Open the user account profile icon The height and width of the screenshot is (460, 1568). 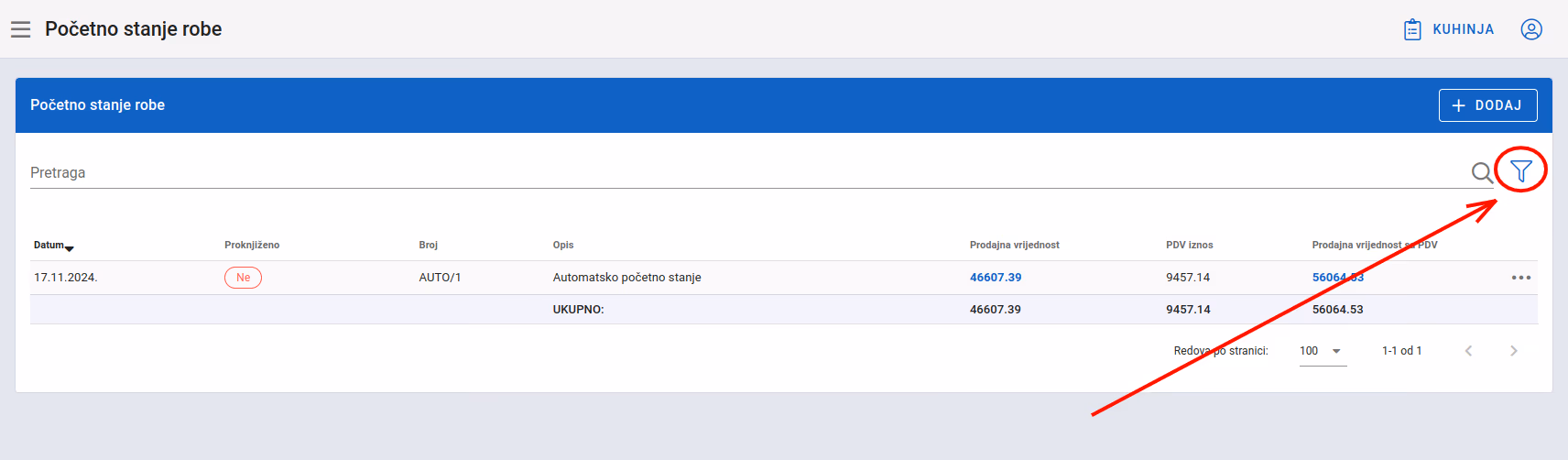coord(1531,29)
